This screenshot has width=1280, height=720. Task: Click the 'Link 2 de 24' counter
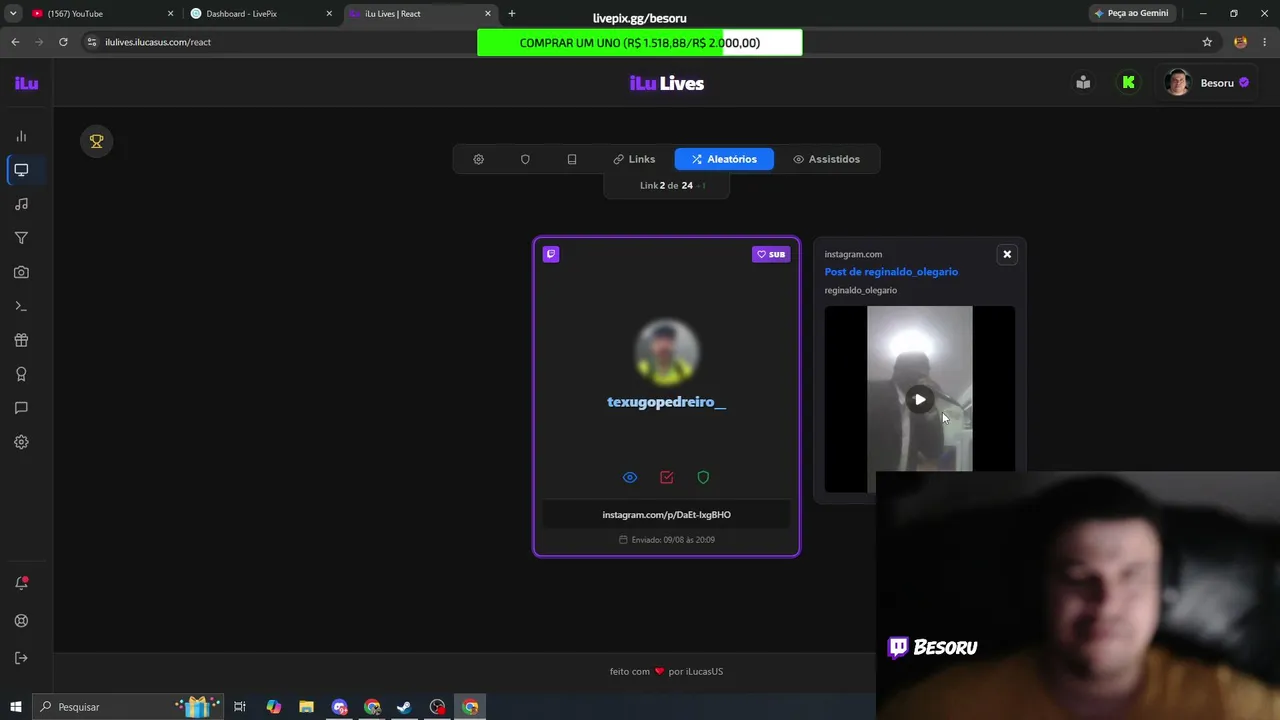click(667, 185)
